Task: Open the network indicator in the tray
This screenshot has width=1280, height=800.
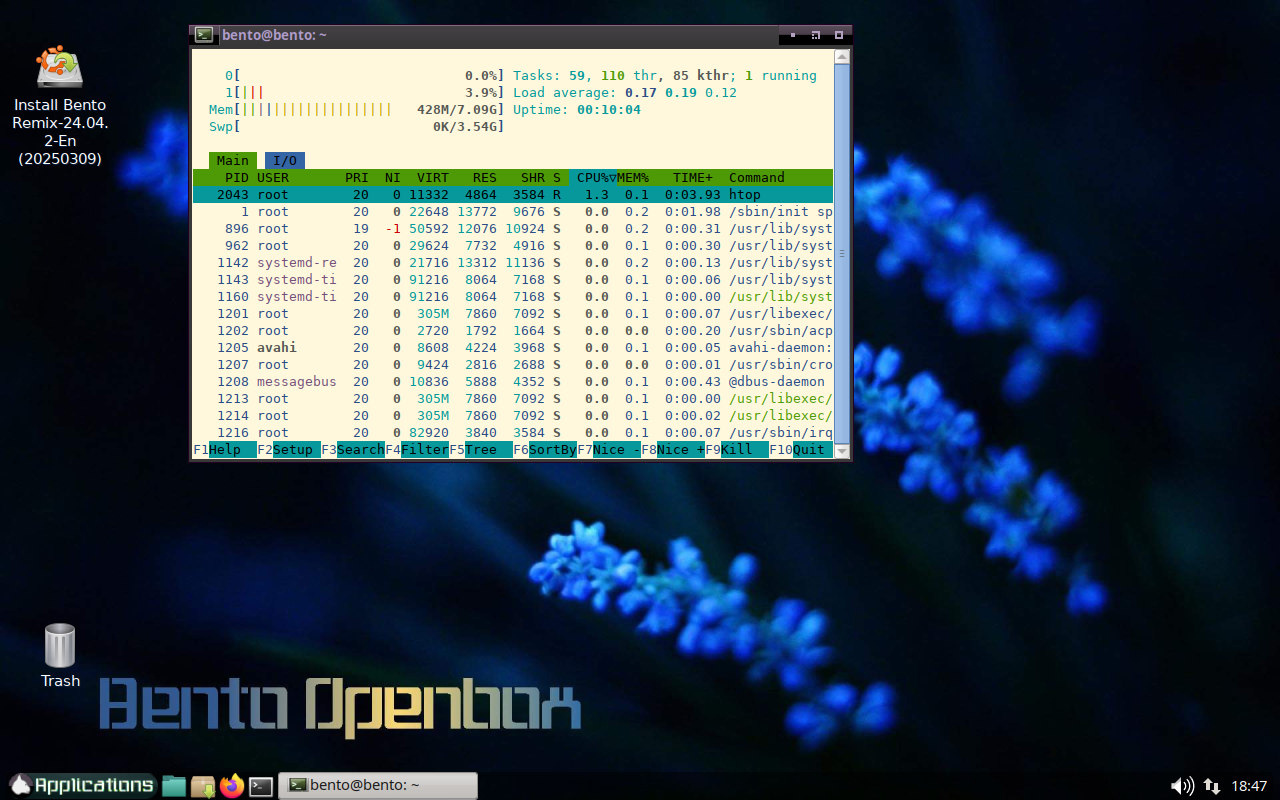Action: click(1211, 786)
